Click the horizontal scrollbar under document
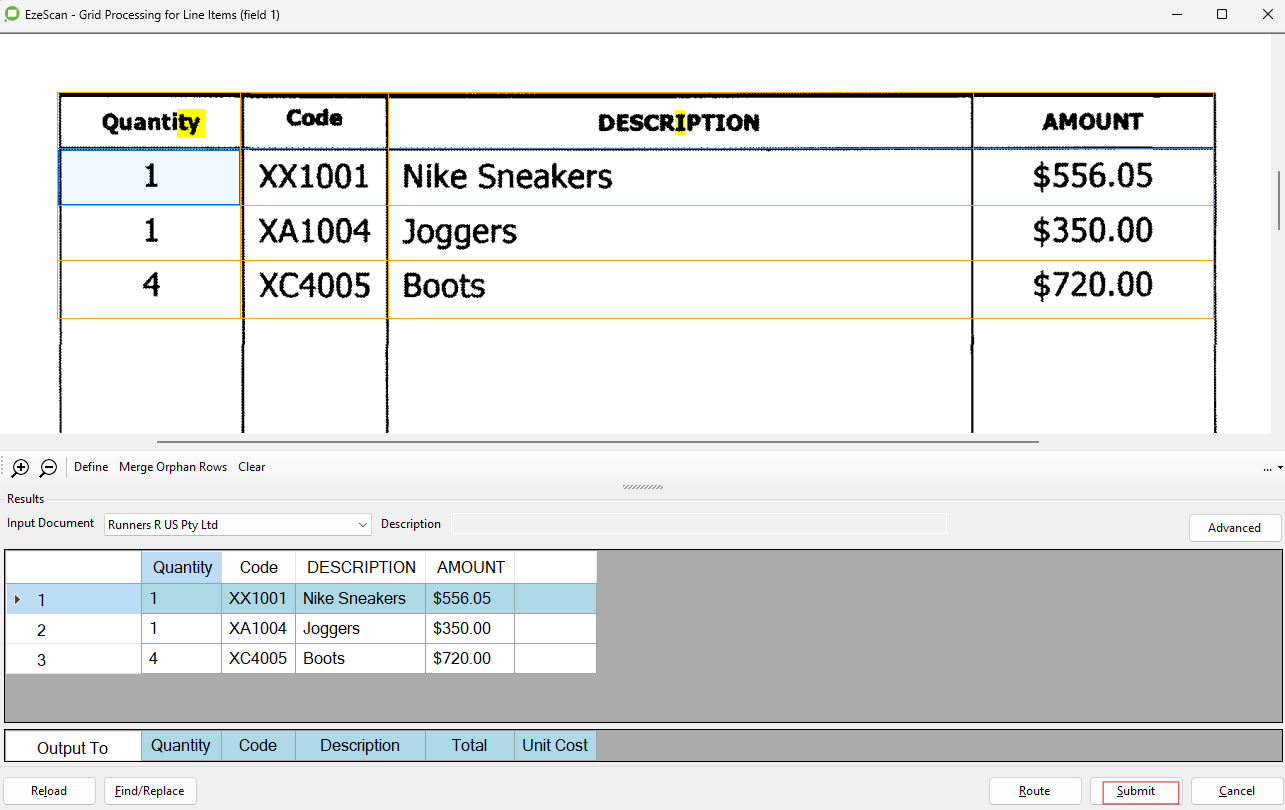Image resolution: width=1285 pixels, height=810 pixels. pos(597,441)
